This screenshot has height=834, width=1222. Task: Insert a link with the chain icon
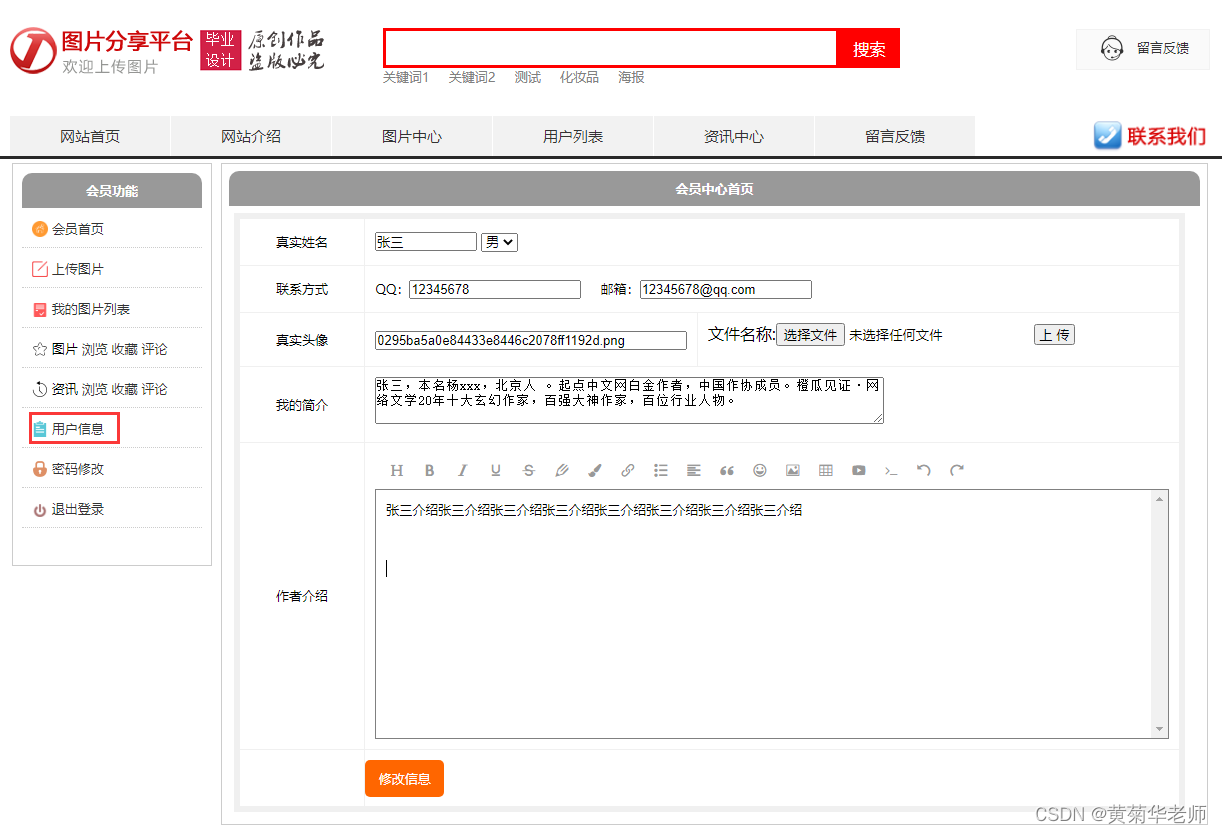[628, 470]
